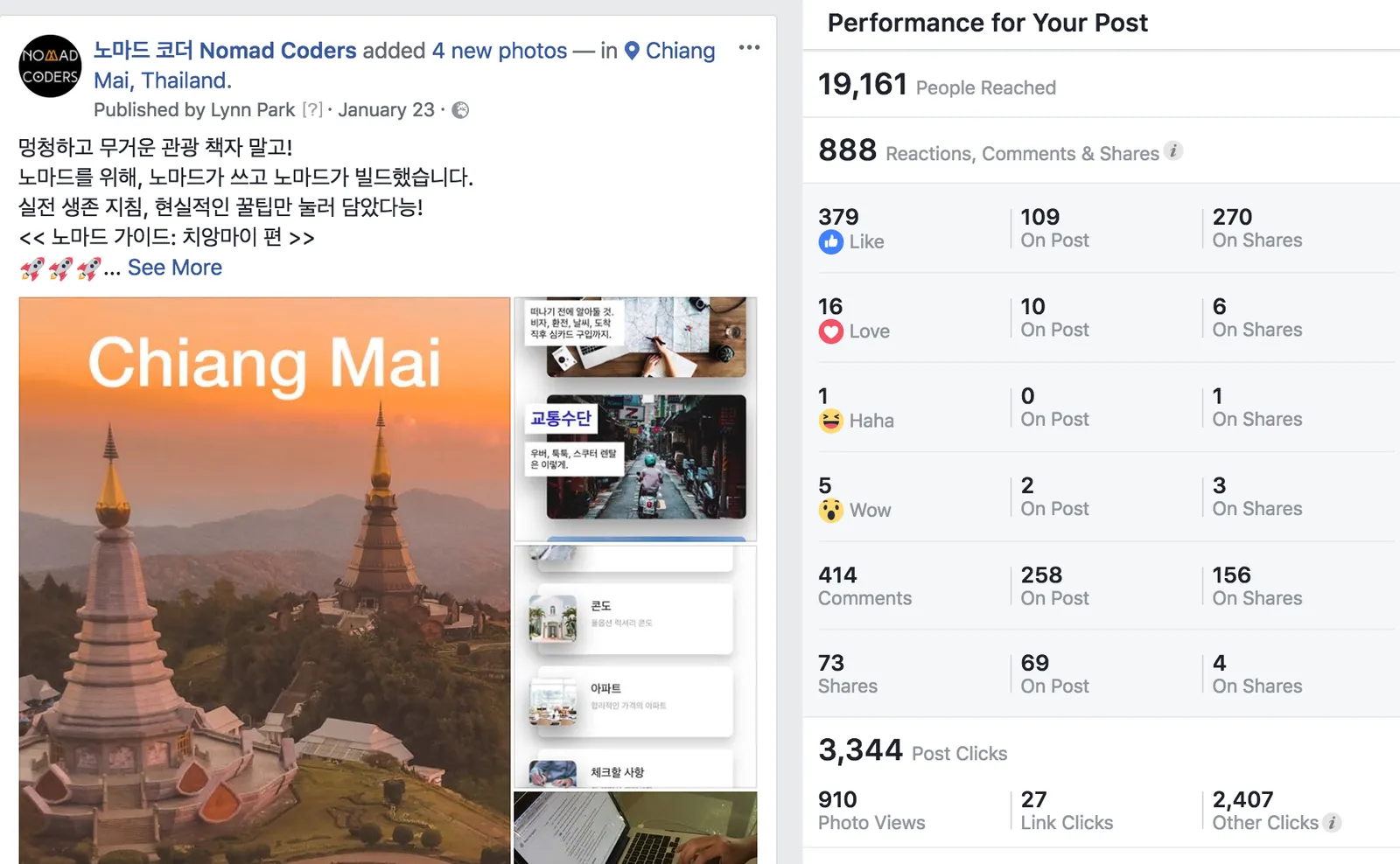Open the condo and apartment list thumbnail
Image resolution: width=1400 pixels, height=864 pixels.
[635, 666]
